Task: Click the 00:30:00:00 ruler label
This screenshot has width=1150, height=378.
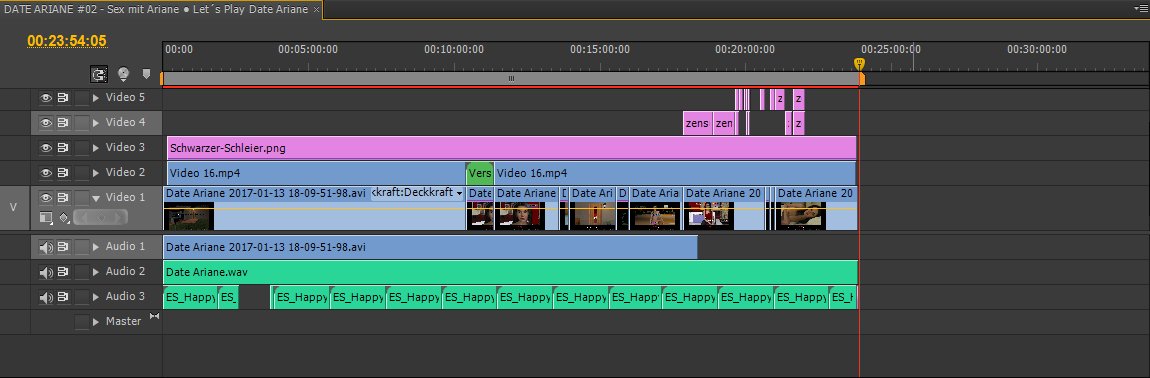Action: coord(1036,49)
